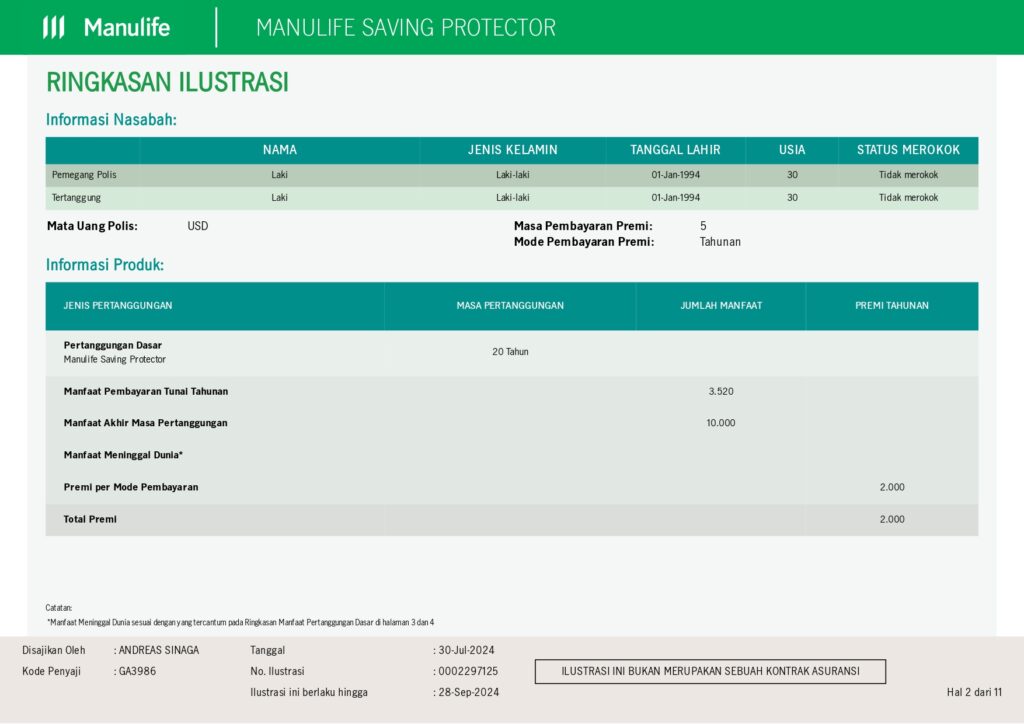The height and width of the screenshot is (724, 1024).
Task: Click the JENIS KELAMIN column header
Action: tap(513, 150)
